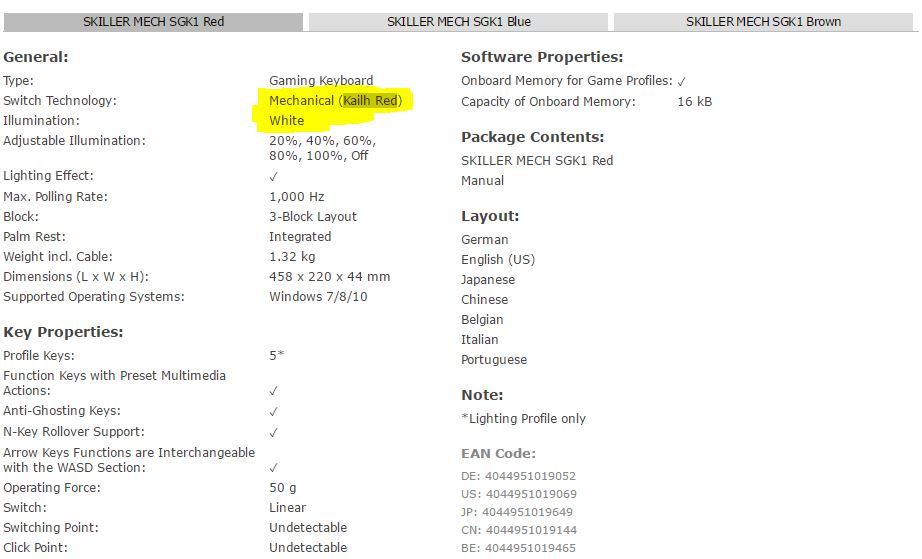Click the '*Lighting Profile only' note
Viewport: 922px width, 559px height.
(x=523, y=419)
